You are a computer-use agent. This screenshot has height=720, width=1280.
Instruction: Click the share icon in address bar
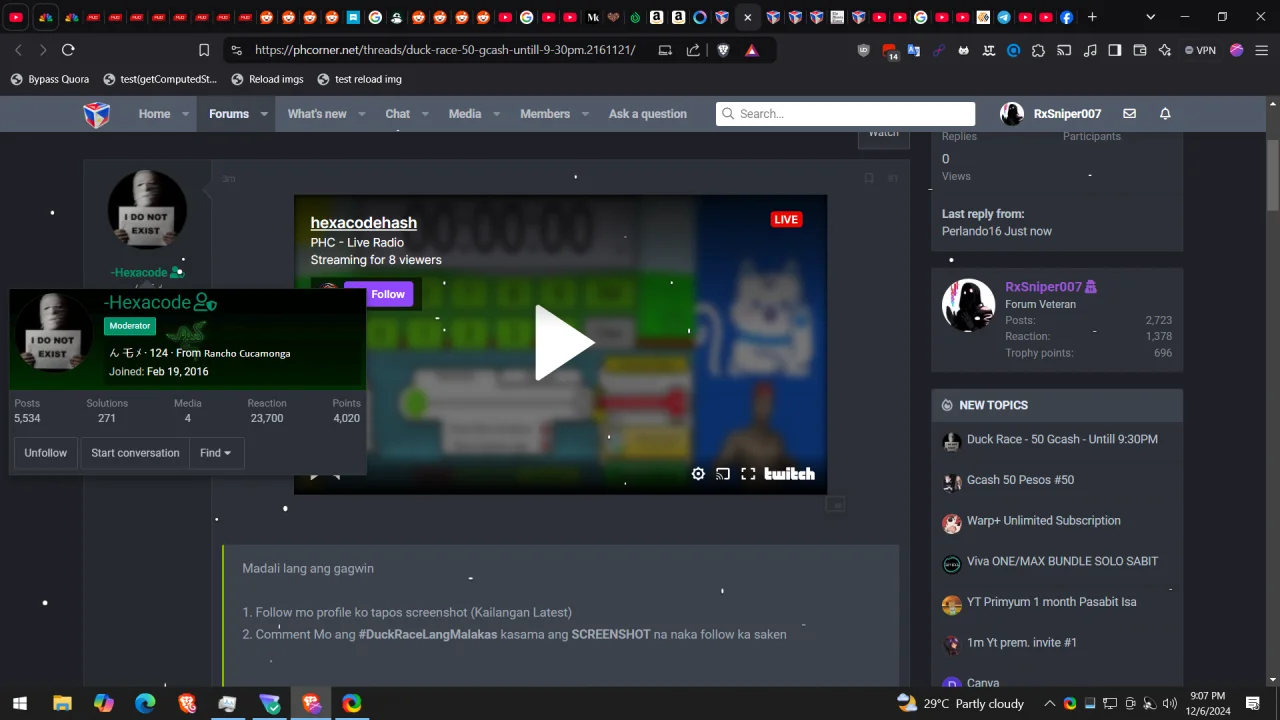pos(693,50)
